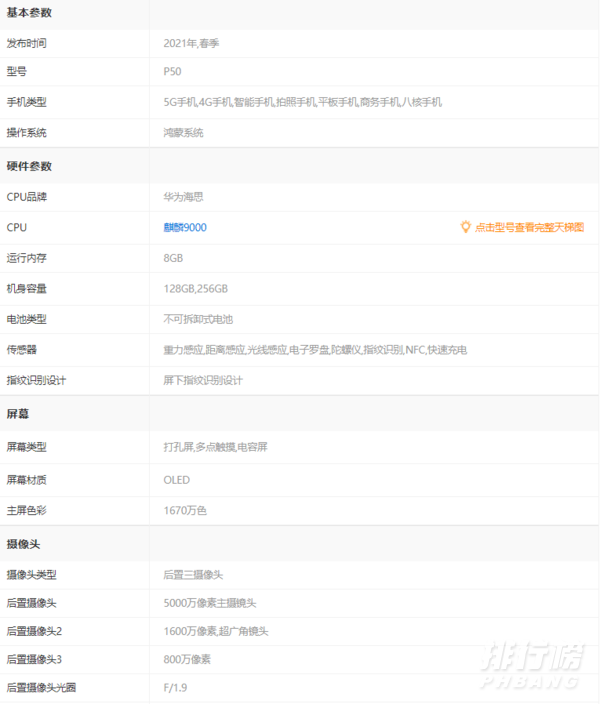Screen dimensions: 600x704
Task: Select the value 鸿蒙系统
Action: point(183,133)
